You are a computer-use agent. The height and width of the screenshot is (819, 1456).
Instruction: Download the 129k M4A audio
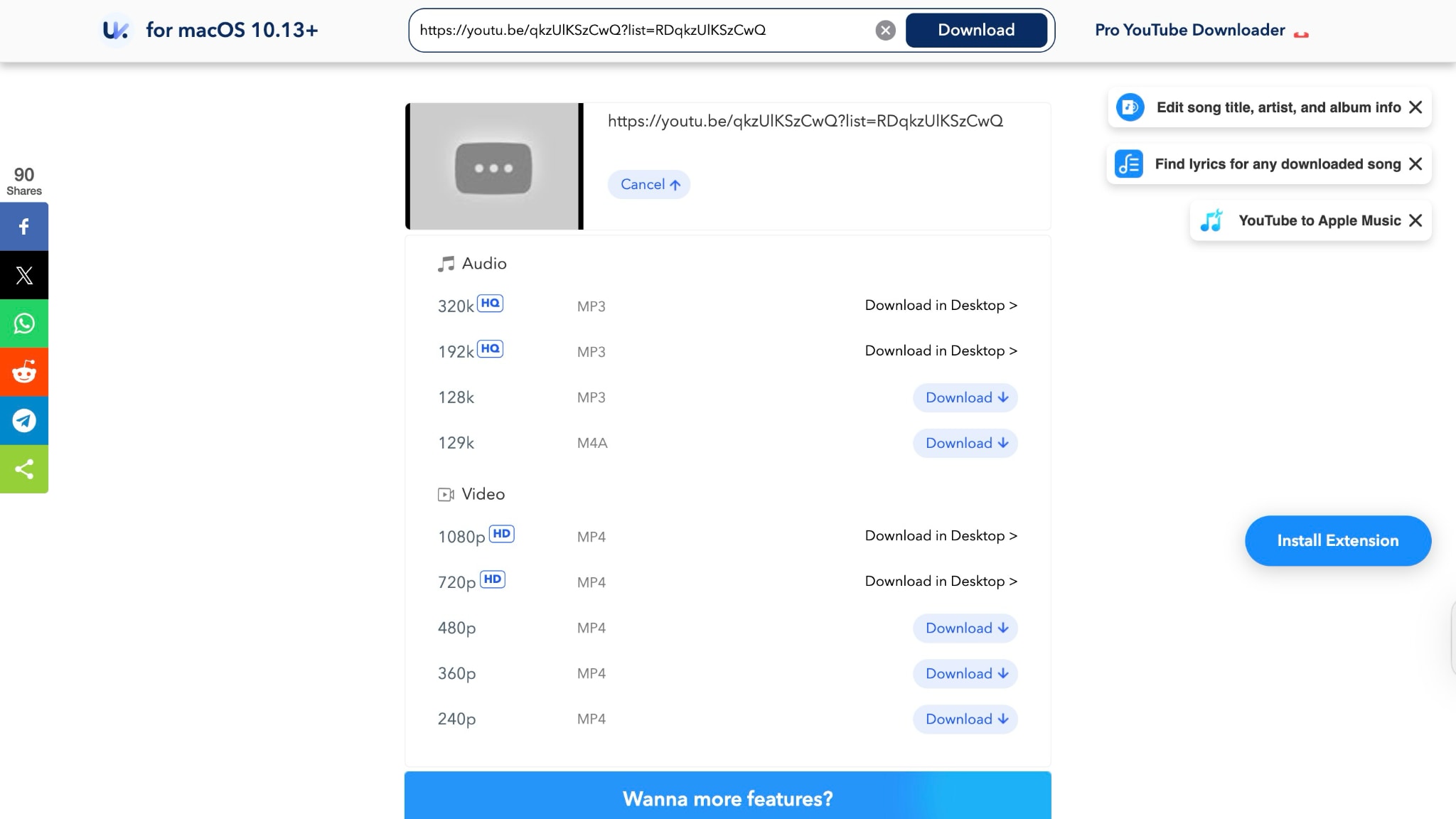[965, 443]
